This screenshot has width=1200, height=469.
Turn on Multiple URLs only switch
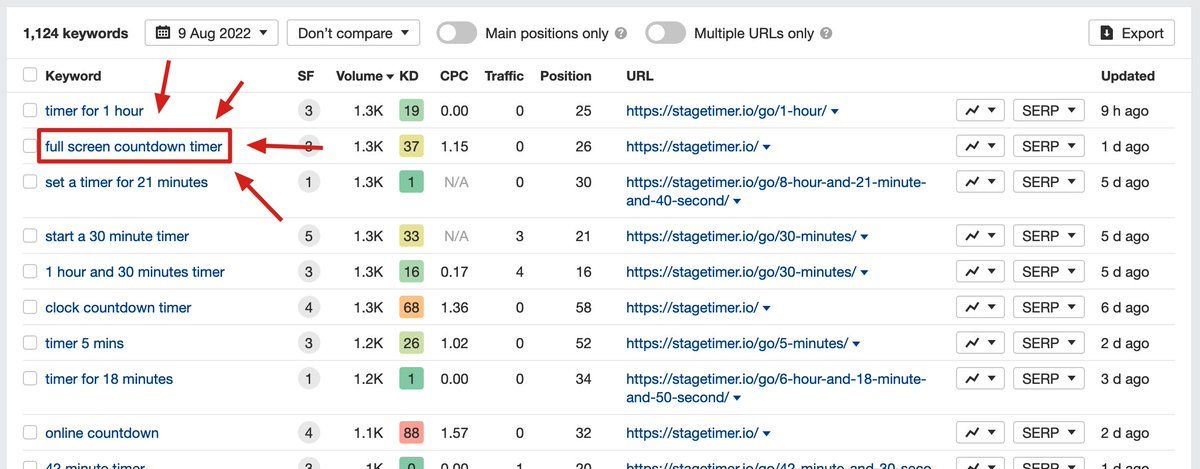click(x=665, y=33)
